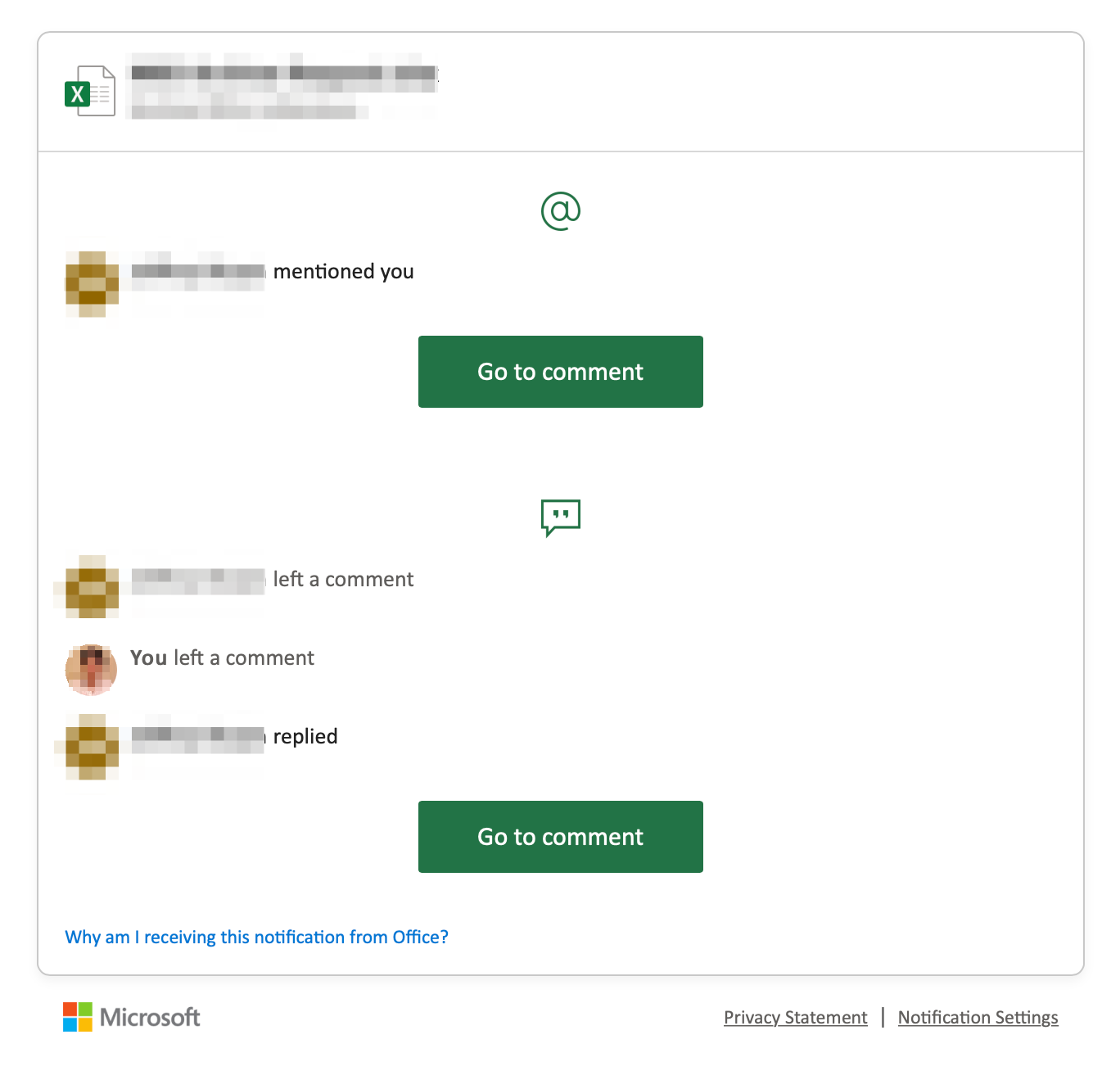Click the Microsoft four-square logo
Viewport: 1120px width, 1071px height.
point(76,1017)
